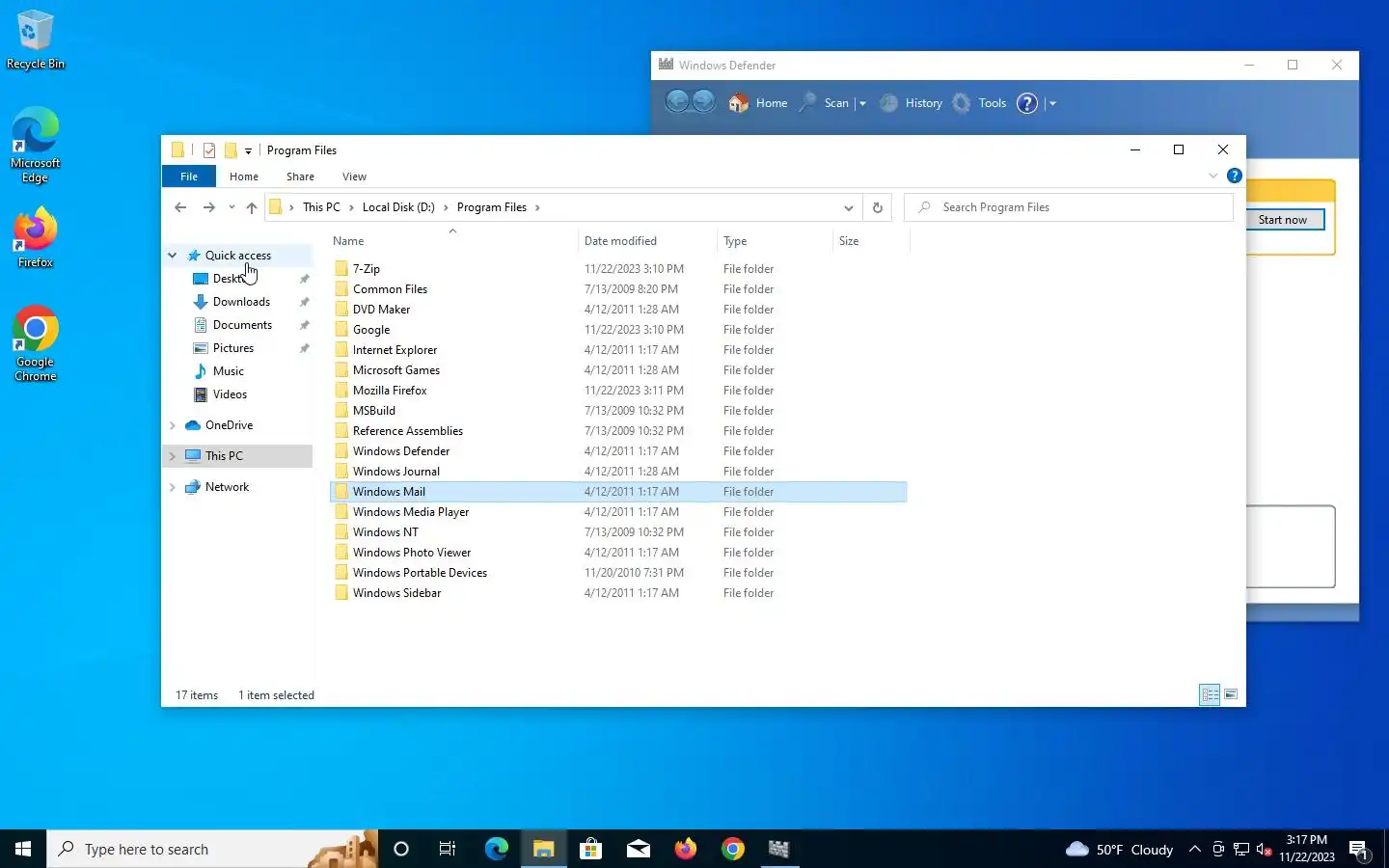
Task: Open Recycle Bin on desktop
Action: click(35, 41)
